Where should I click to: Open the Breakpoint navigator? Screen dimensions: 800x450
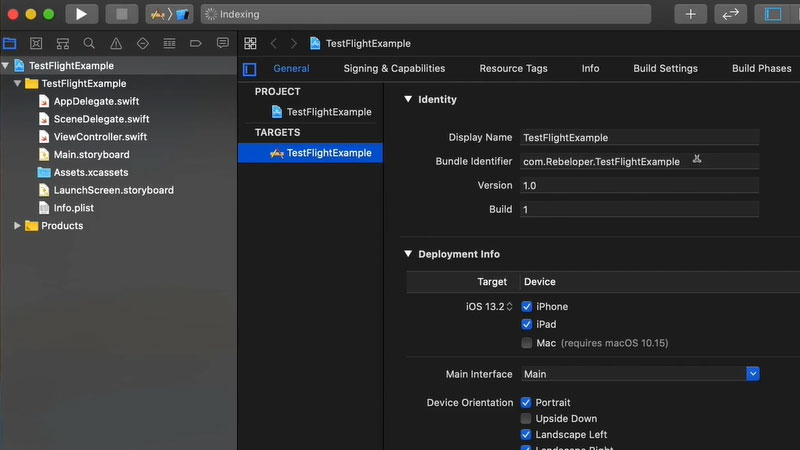[x=196, y=43]
